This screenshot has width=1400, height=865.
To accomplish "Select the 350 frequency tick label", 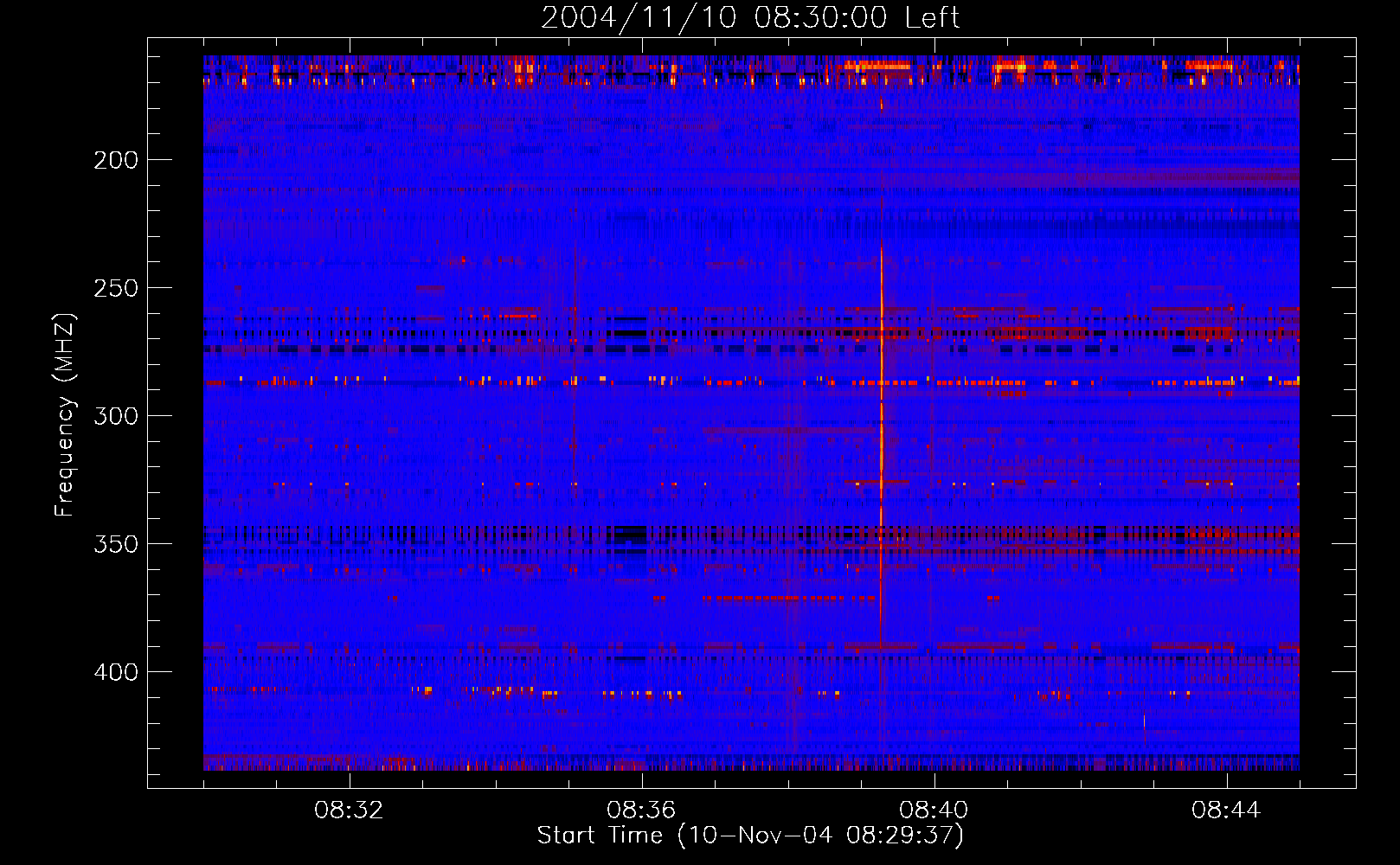I will click(116, 544).
